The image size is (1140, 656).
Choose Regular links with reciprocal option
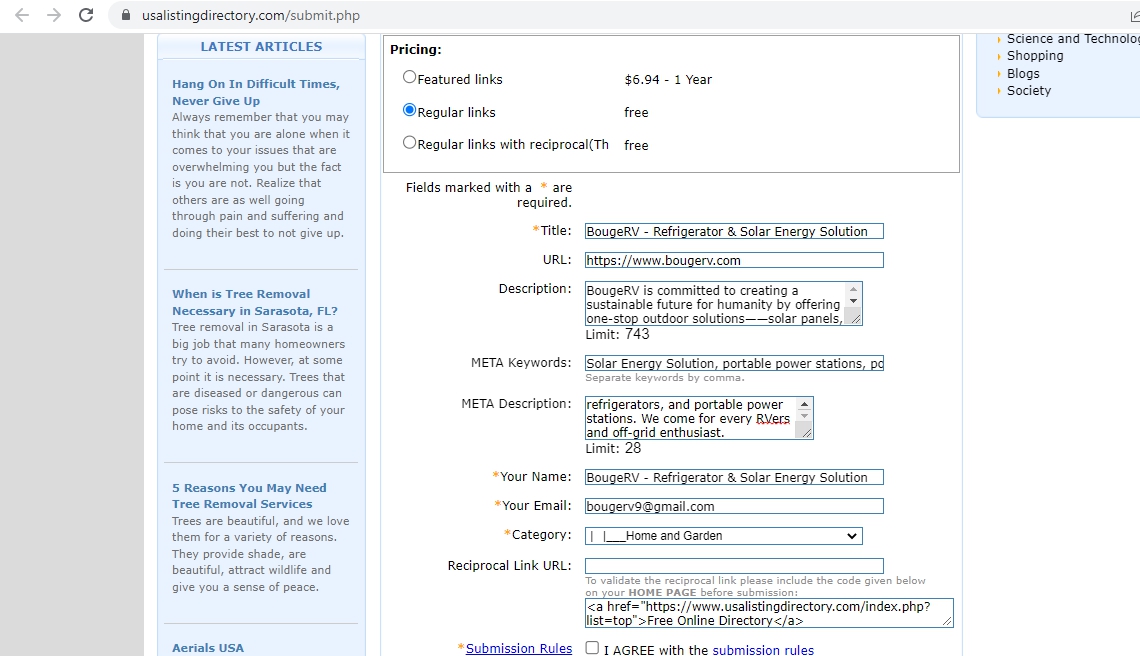tap(409, 143)
